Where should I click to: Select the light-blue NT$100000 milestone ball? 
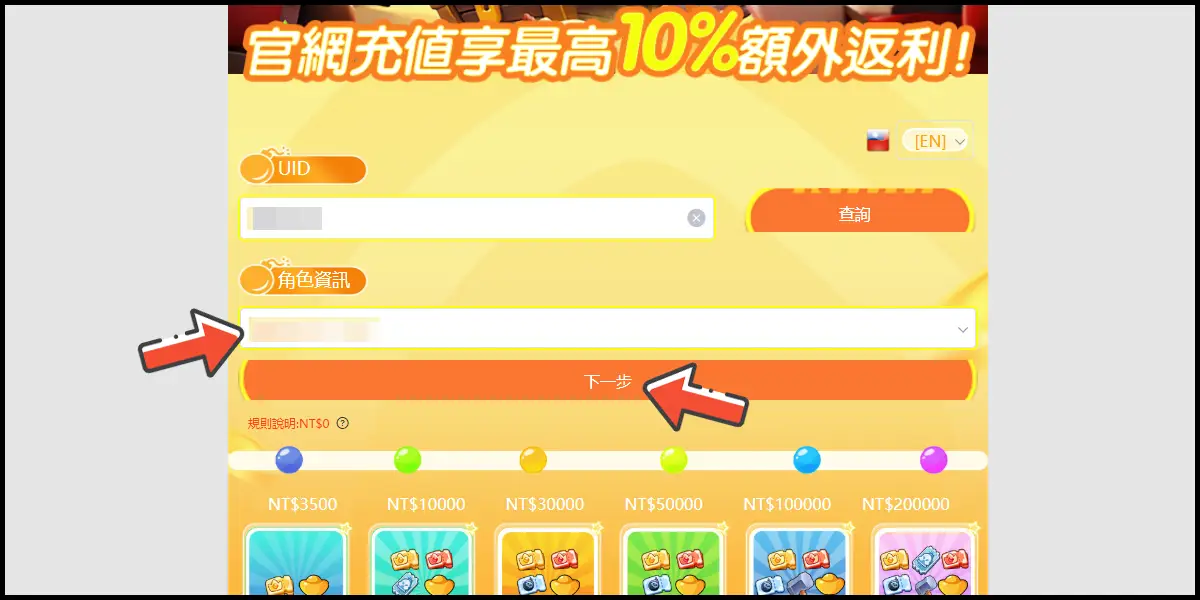click(807, 460)
